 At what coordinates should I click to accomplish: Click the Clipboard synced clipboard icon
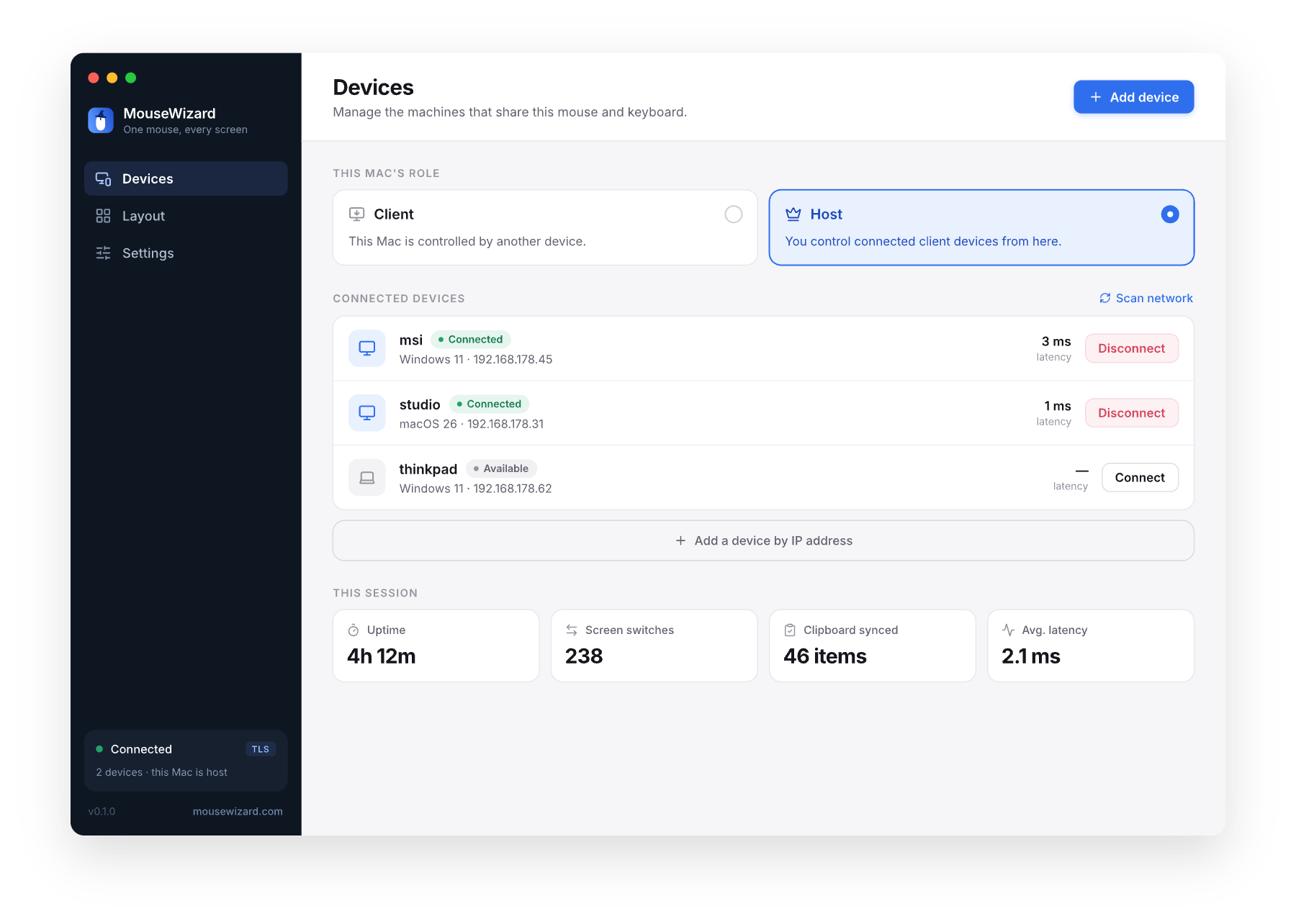click(790, 630)
